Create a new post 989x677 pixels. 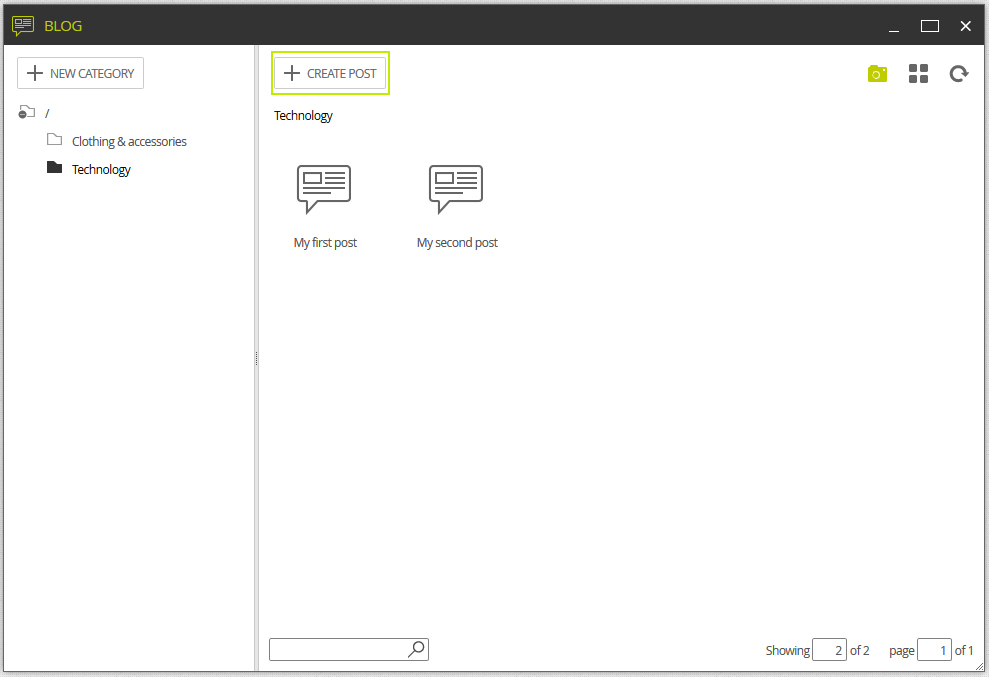pos(330,73)
